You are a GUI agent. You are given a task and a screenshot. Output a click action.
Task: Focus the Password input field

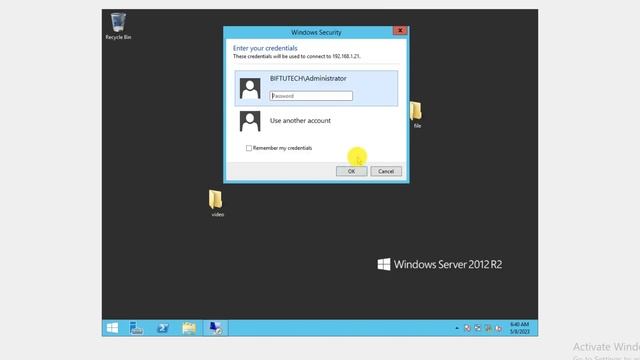point(311,96)
